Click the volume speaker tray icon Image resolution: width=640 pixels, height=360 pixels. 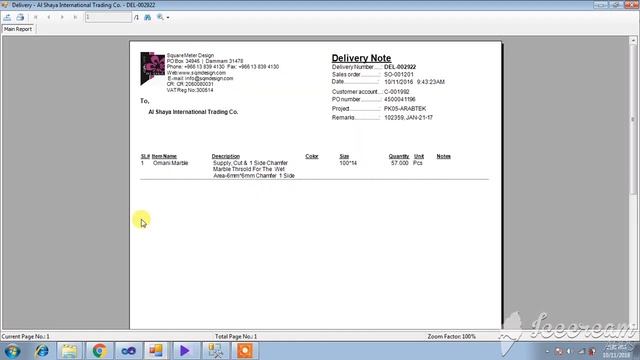pos(569,351)
